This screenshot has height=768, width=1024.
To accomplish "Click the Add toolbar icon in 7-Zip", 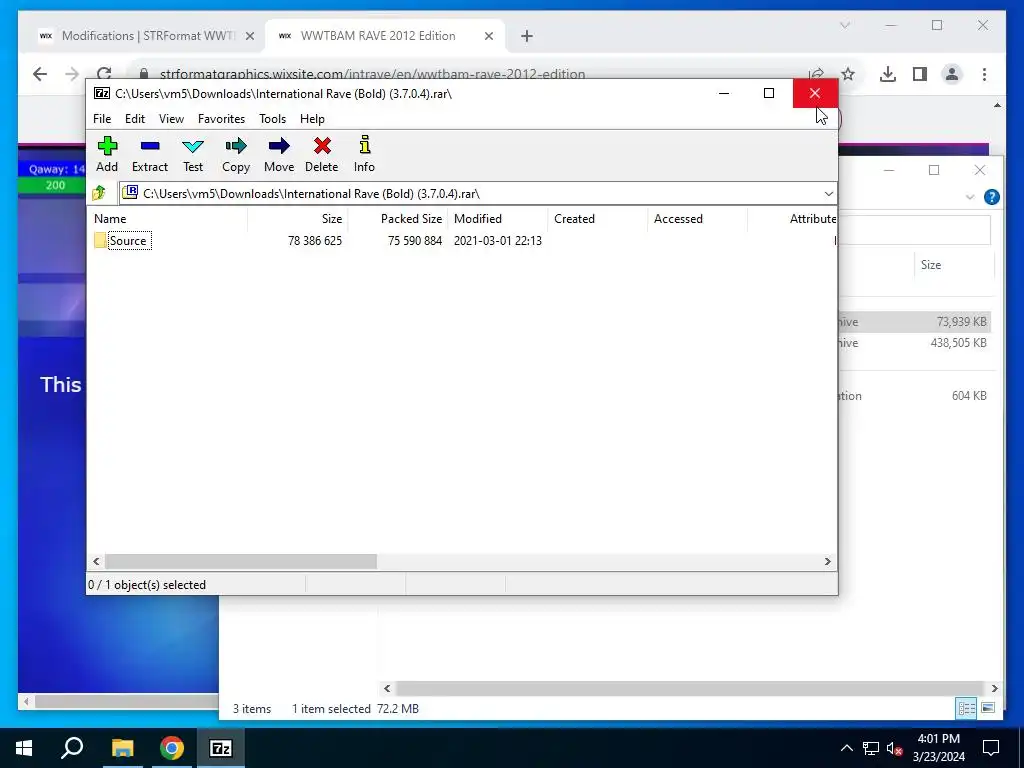I will coord(107,155).
